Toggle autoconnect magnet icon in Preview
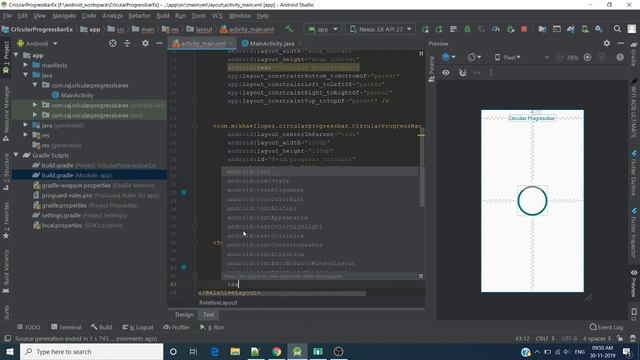 [x=462, y=73]
